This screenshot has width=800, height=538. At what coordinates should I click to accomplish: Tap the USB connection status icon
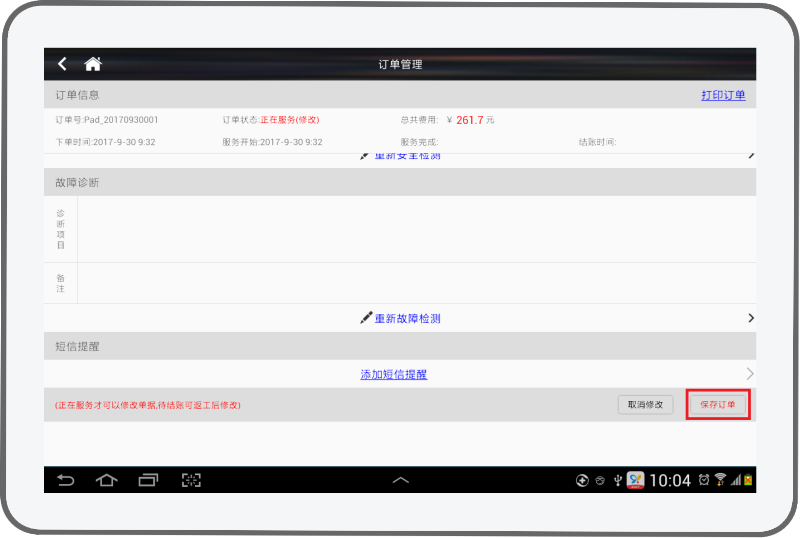point(617,480)
